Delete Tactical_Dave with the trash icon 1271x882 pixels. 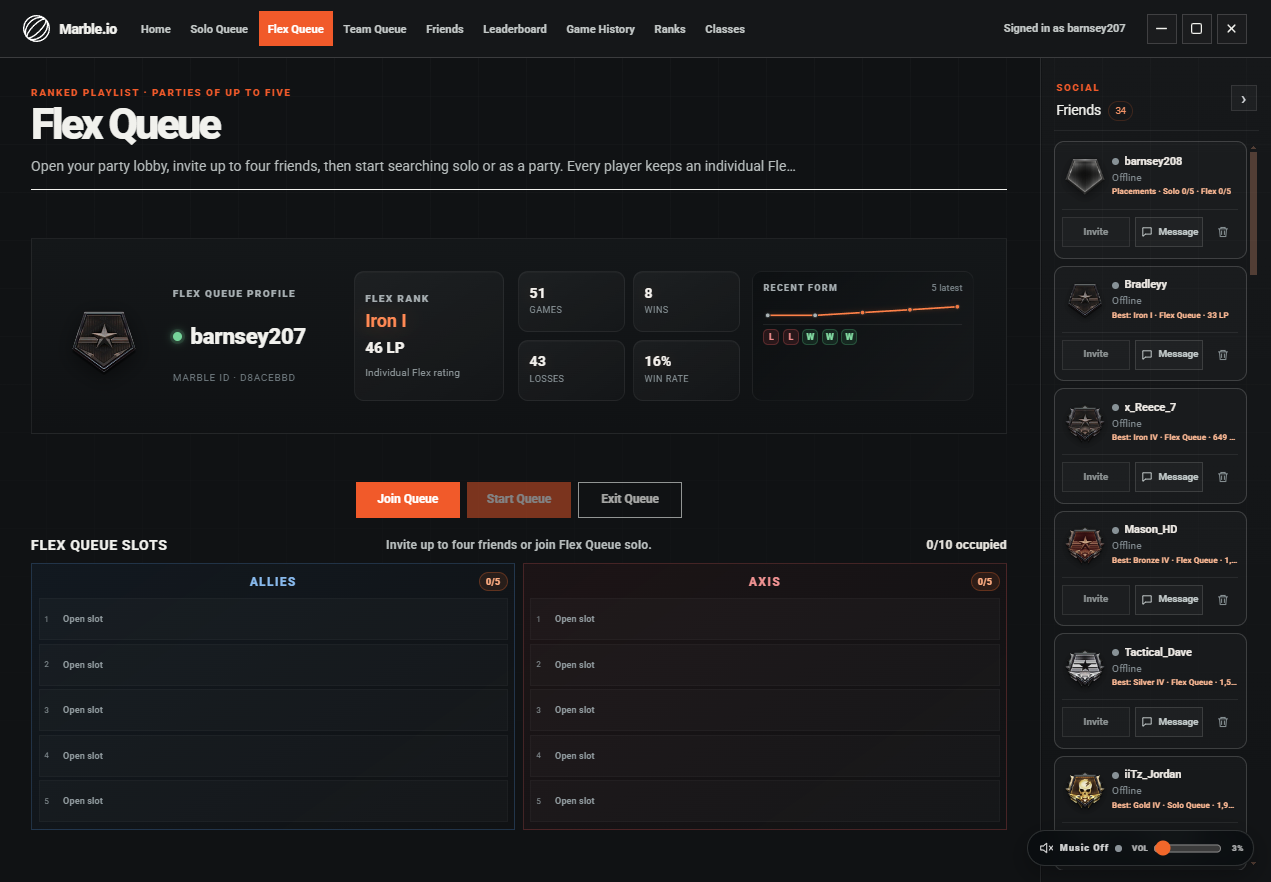(x=1222, y=722)
